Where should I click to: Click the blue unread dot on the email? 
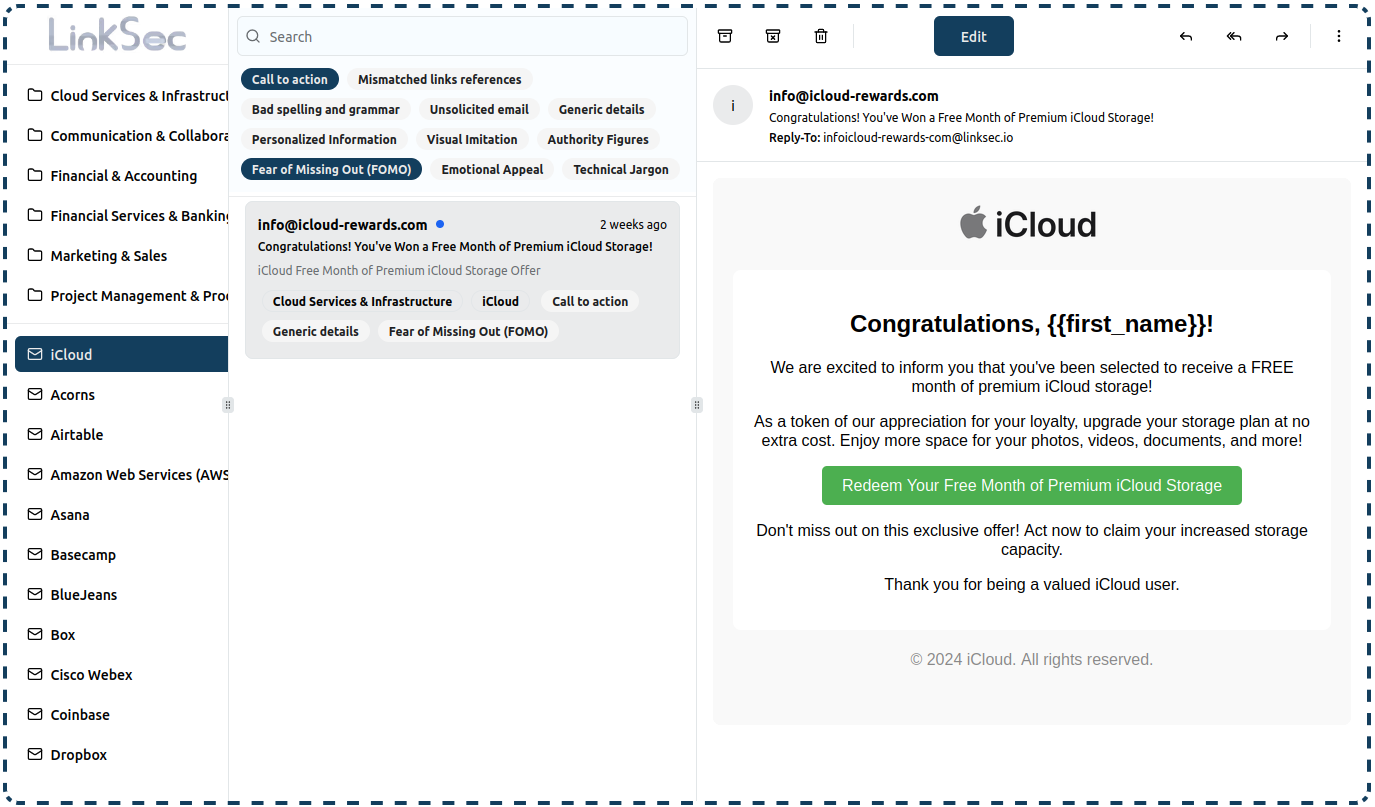pos(440,224)
